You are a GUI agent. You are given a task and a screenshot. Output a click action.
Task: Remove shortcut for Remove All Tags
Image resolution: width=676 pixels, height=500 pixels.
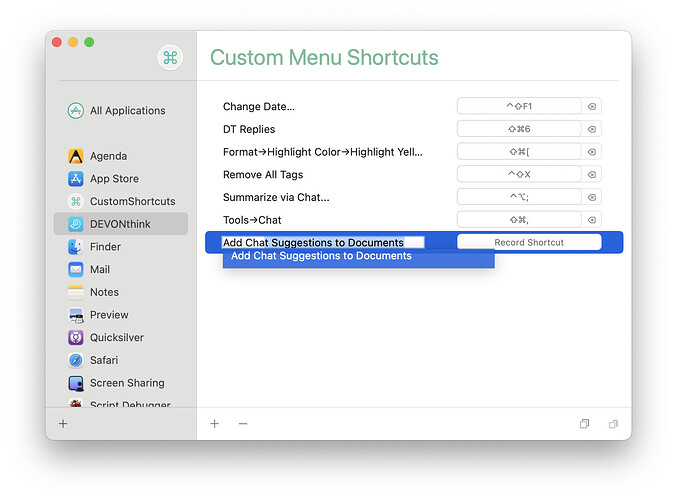[x=591, y=174]
